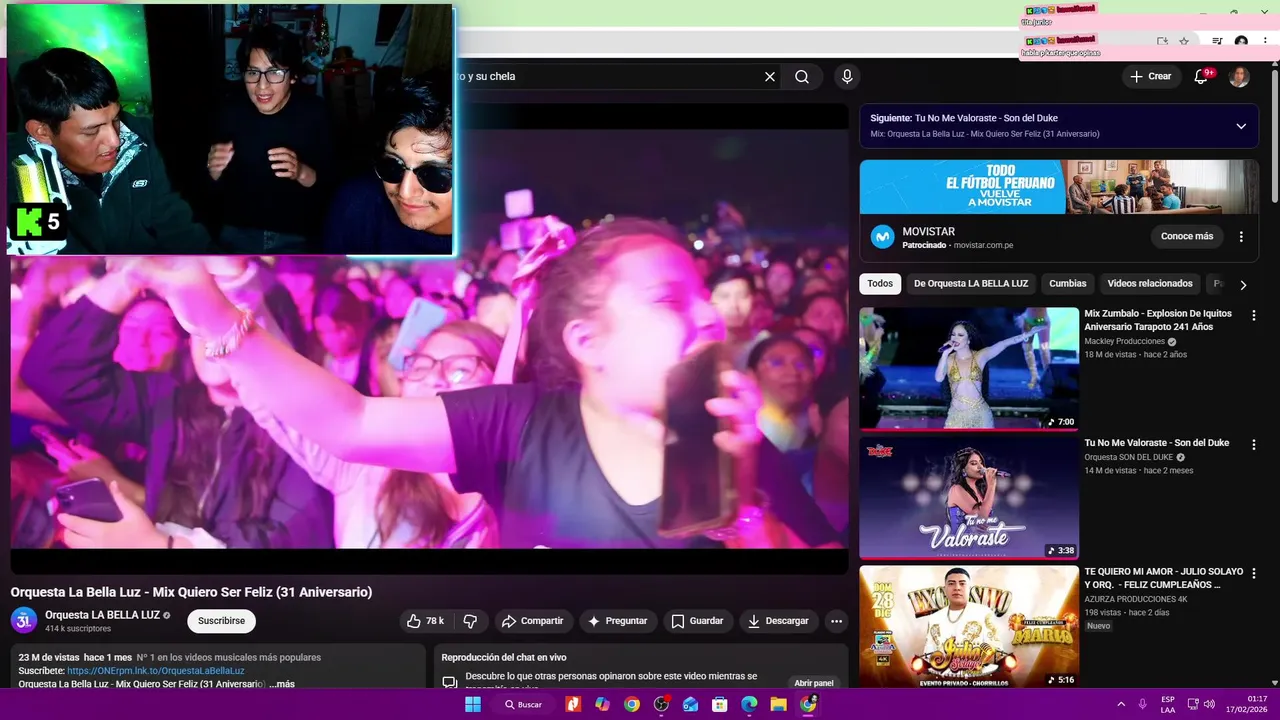
Task: Click the Compartir share button
Action: tap(533, 621)
